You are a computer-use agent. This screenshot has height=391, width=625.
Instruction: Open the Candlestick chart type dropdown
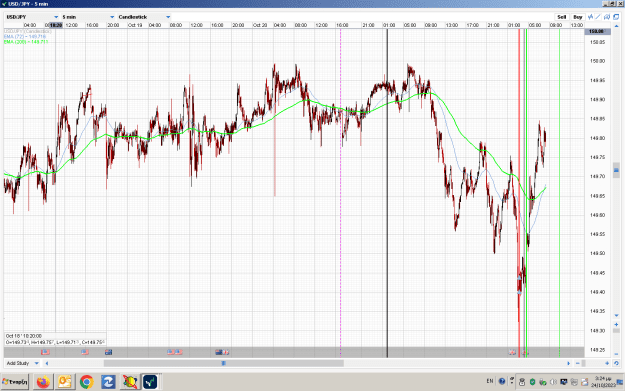tap(144, 17)
